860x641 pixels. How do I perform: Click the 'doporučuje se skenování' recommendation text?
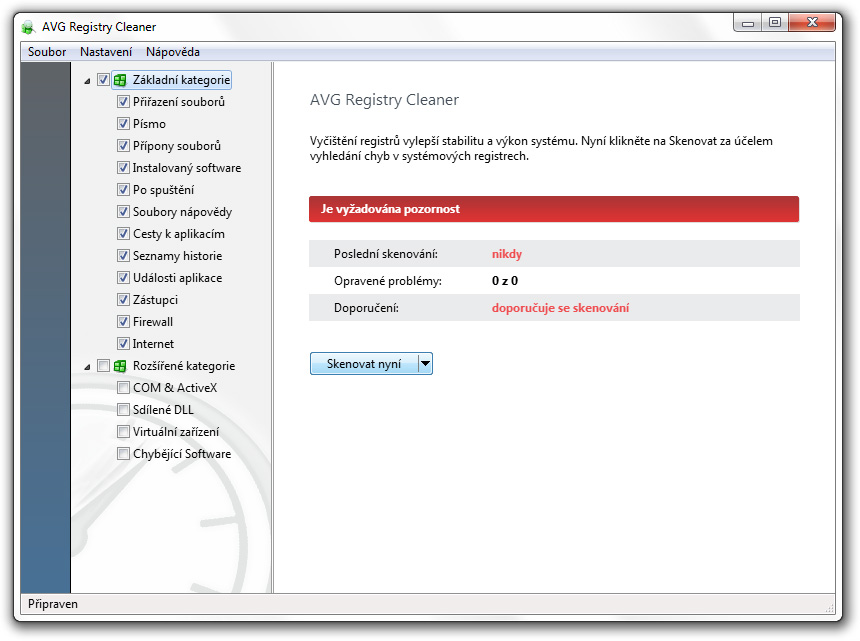(560, 308)
